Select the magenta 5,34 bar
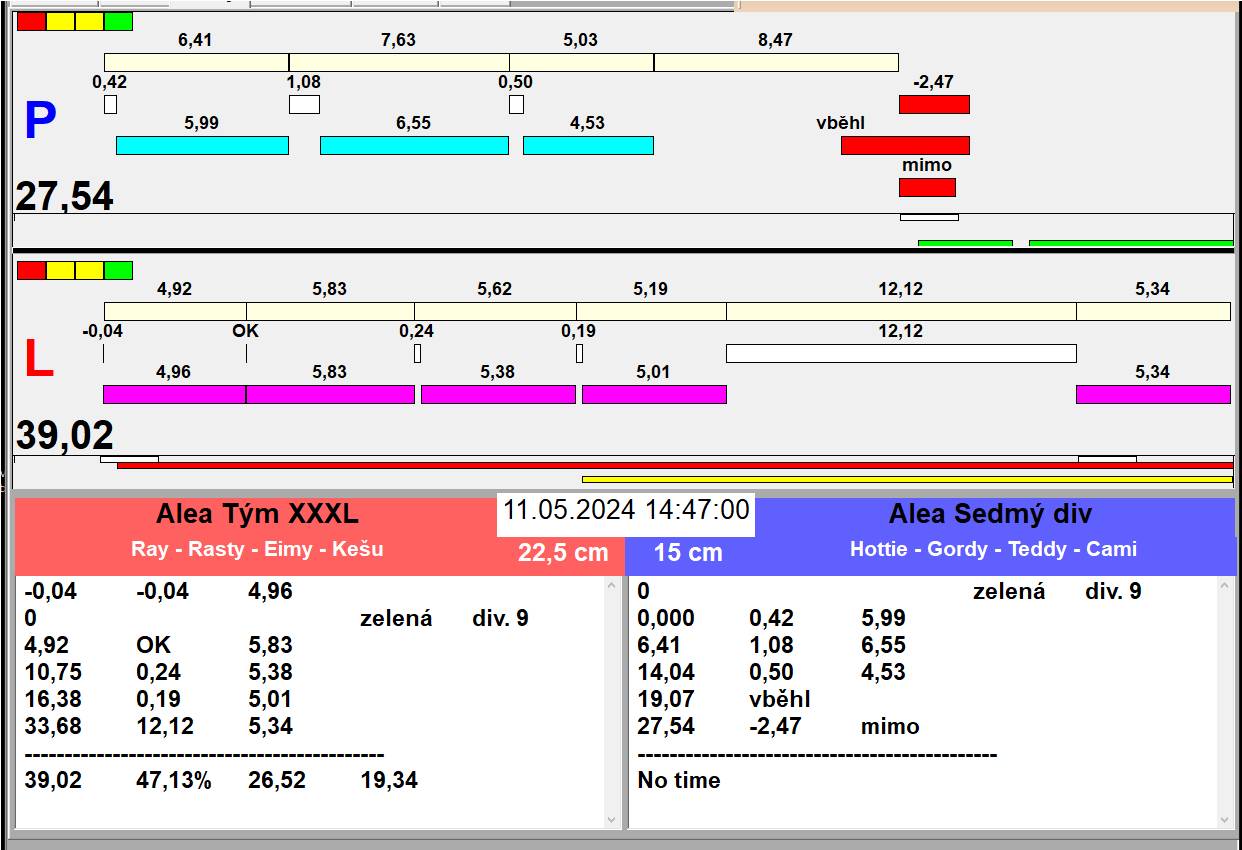Viewport: 1242px width, 850px height. coord(1153,394)
